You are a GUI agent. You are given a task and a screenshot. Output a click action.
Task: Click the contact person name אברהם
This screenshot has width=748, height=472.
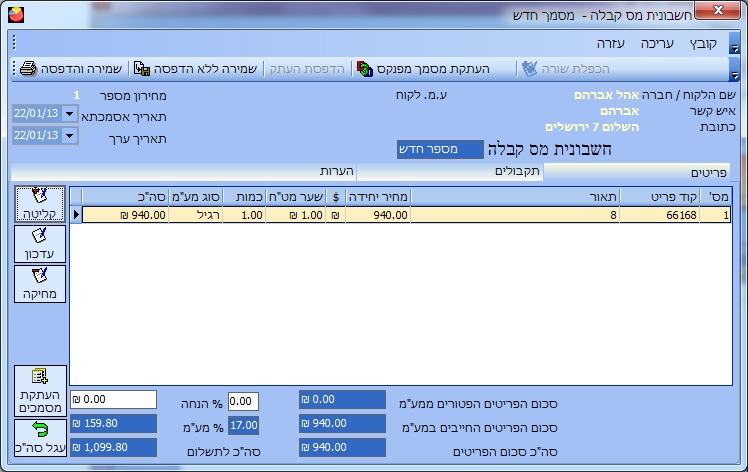pyautogui.click(x=619, y=111)
